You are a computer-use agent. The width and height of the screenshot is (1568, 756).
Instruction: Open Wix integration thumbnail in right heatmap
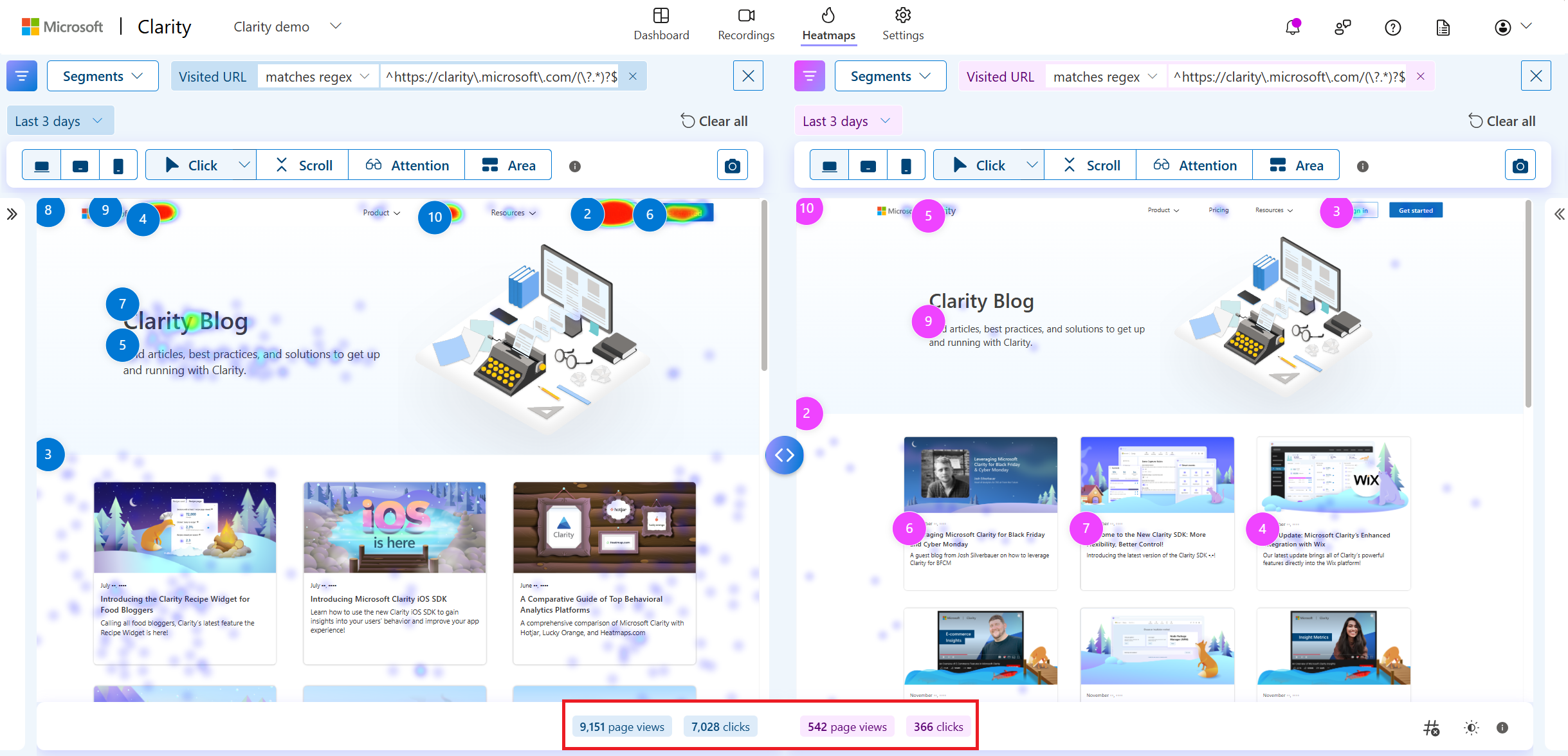point(1334,475)
